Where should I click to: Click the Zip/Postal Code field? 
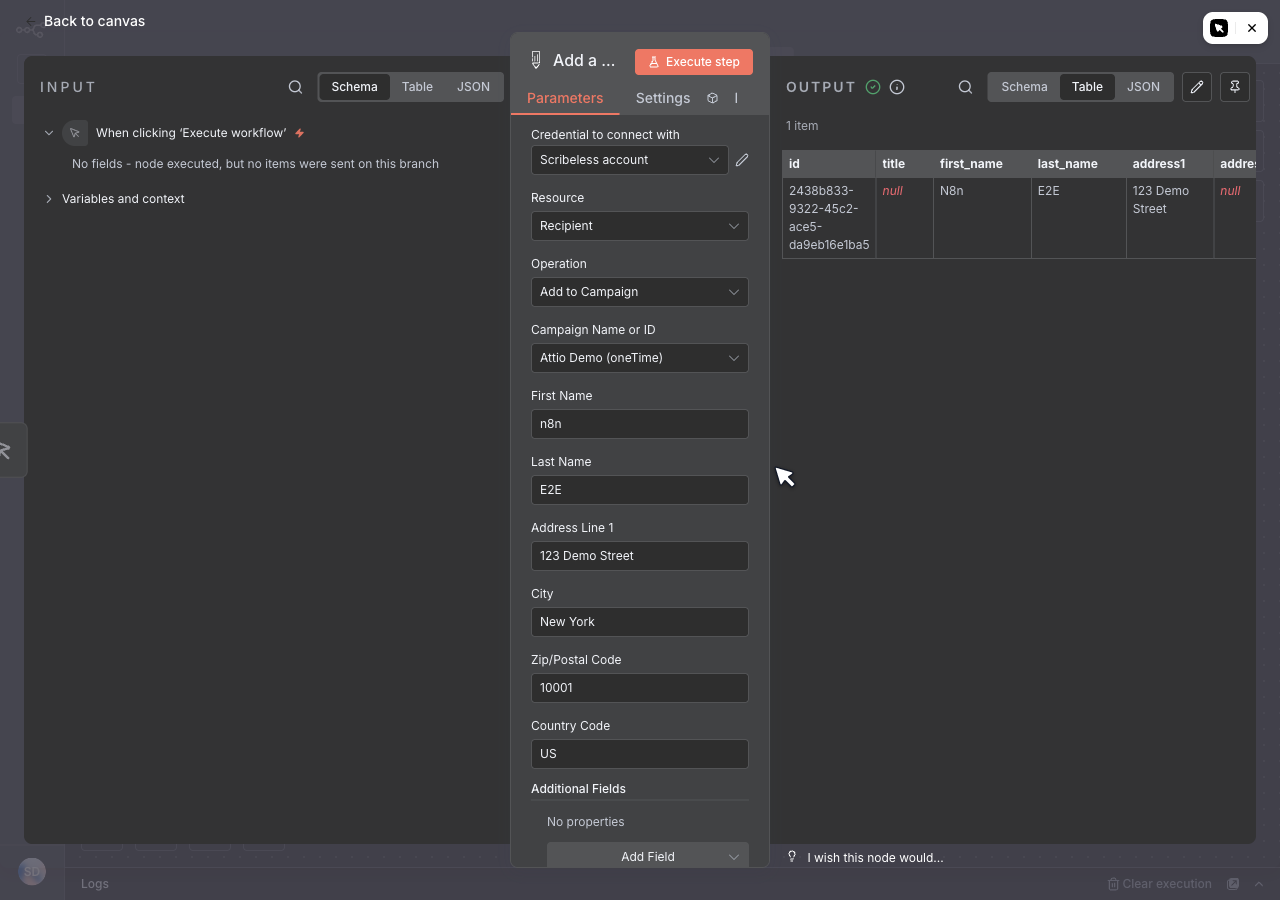tap(640, 688)
